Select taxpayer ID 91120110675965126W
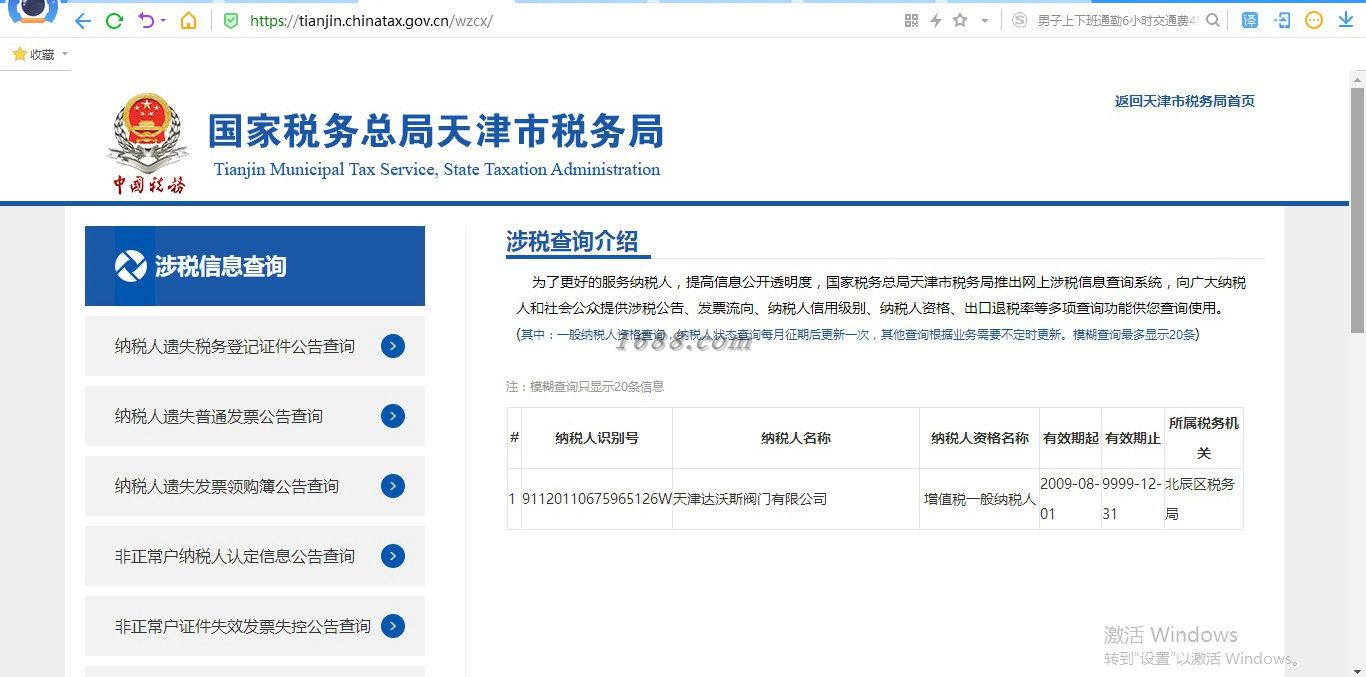Screen dimensions: 1366x677 coord(597,499)
